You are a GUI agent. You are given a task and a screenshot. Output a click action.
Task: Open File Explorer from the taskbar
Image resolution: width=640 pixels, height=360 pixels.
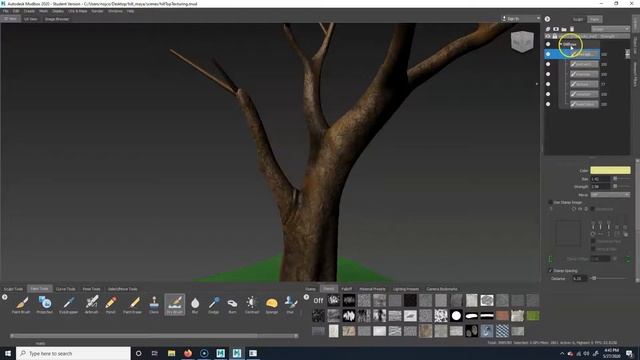[x=171, y=353]
